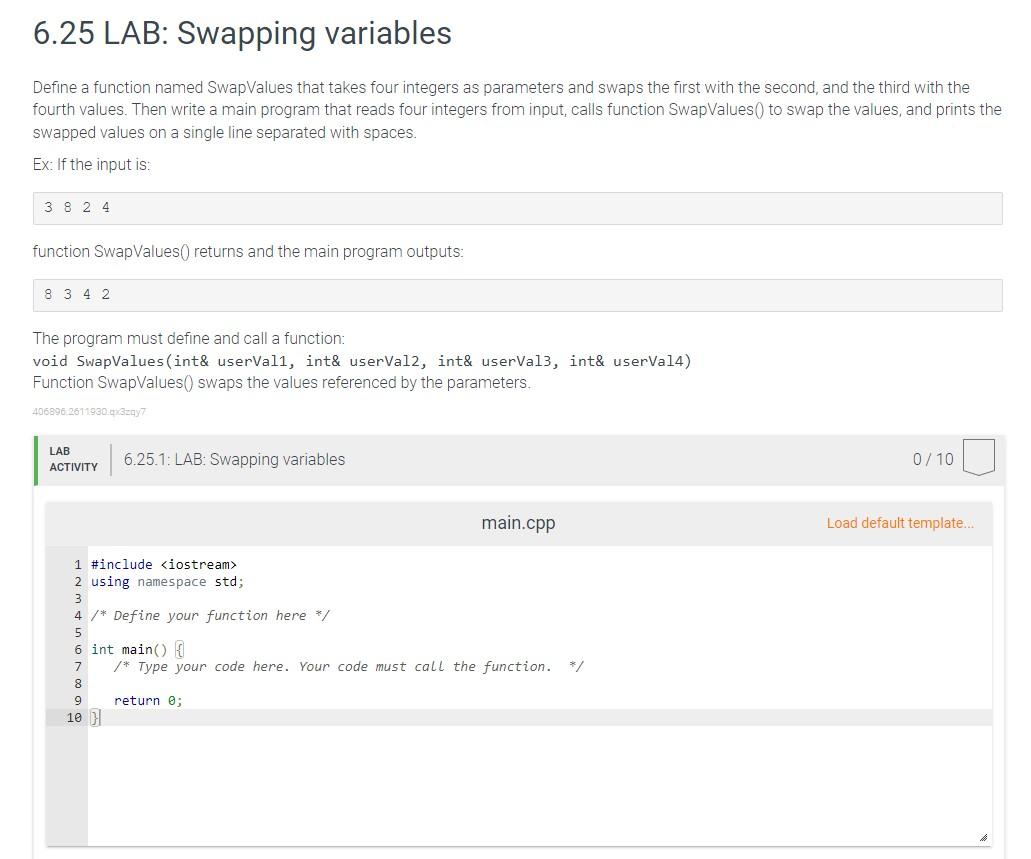The image size is (1031, 859).
Task: Click the 'Type your code here' comment line
Action: click(348, 666)
